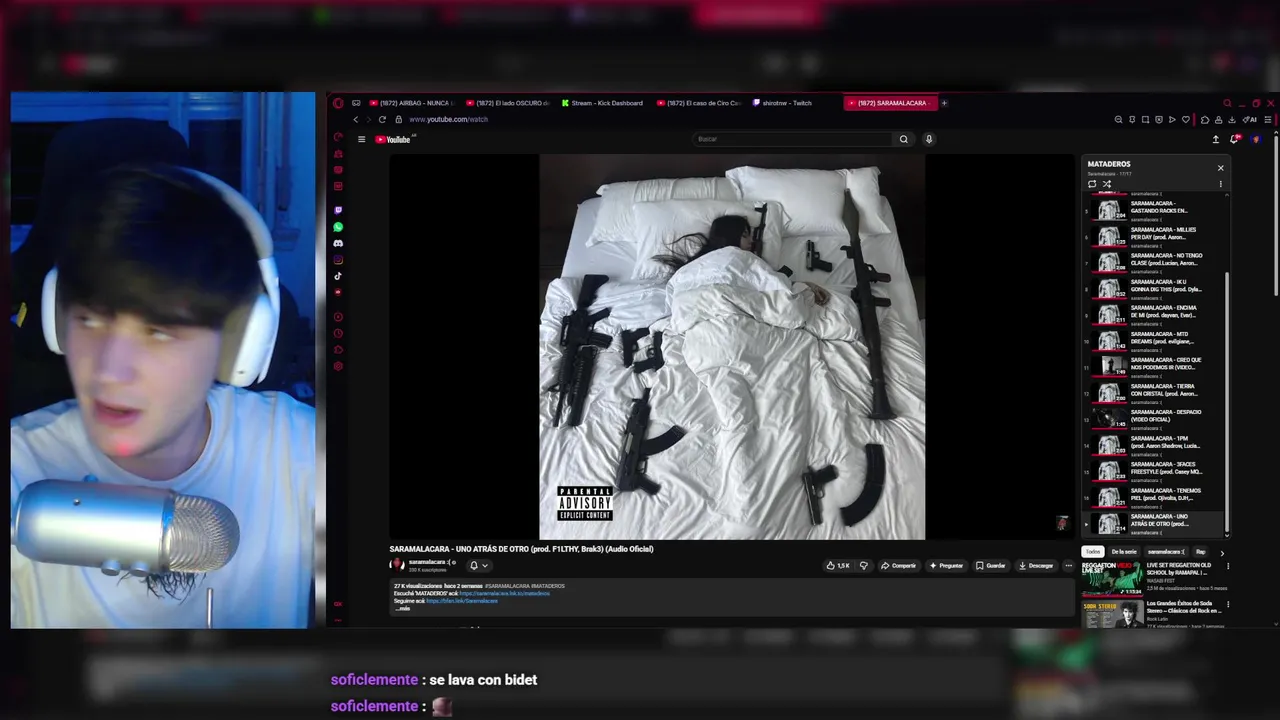Switch to Stream - Kick Dashboard tab
The width and height of the screenshot is (1280, 720).
coord(602,103)
